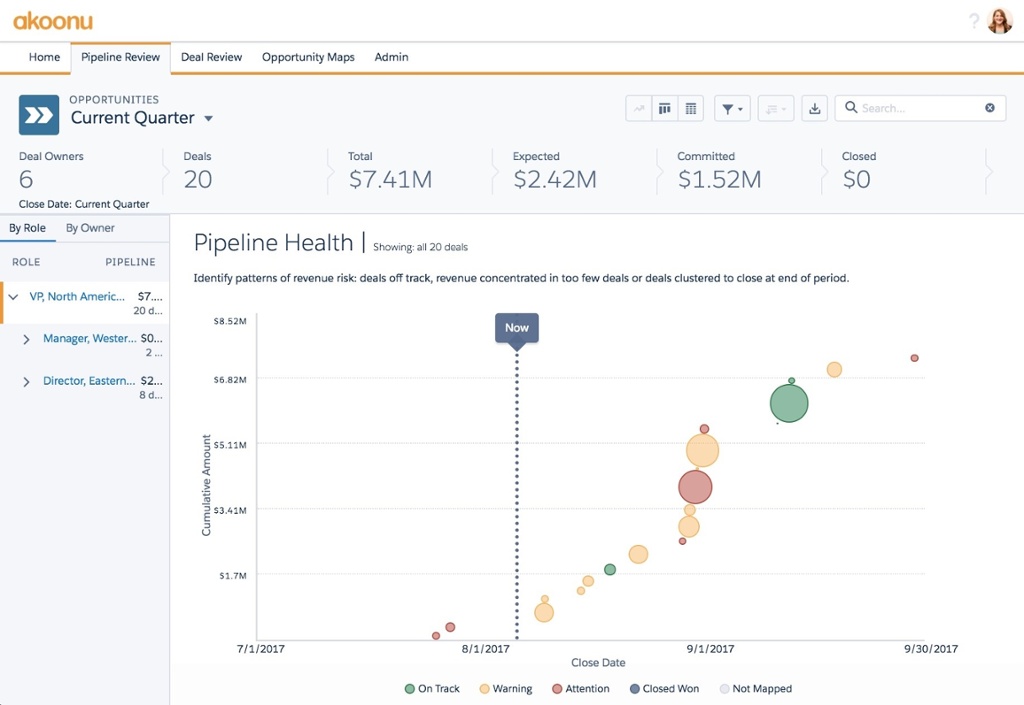
Task: Switch to the column chart view icon
Action: pos(665,108)
